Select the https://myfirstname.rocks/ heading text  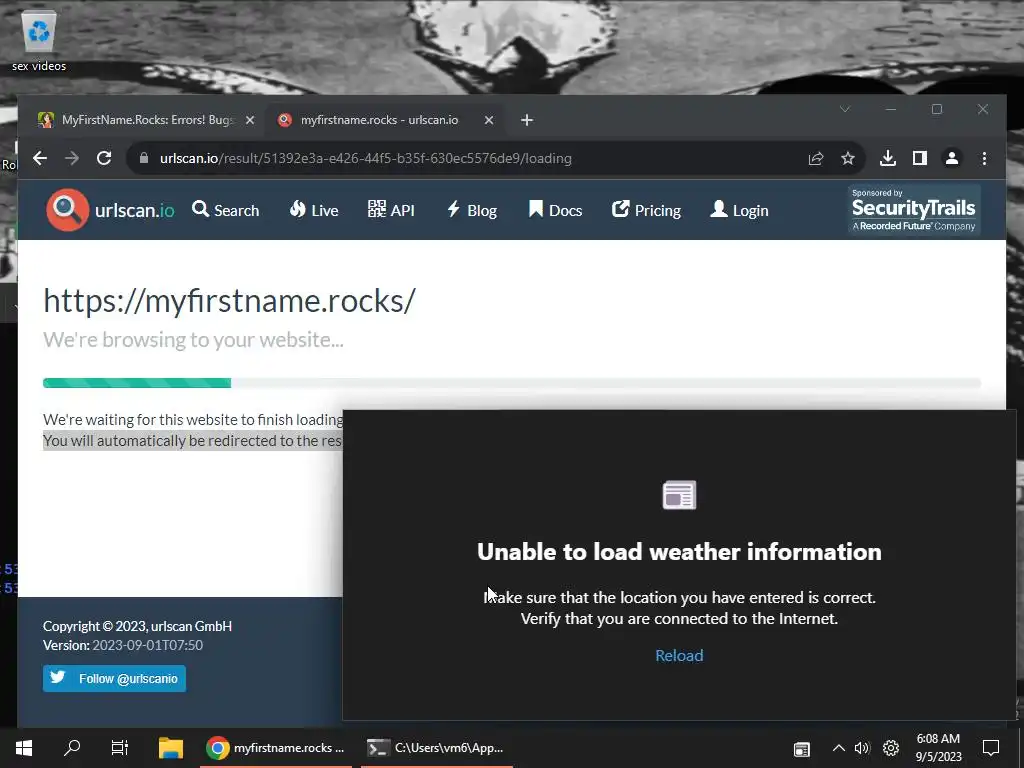pos(229,301)
